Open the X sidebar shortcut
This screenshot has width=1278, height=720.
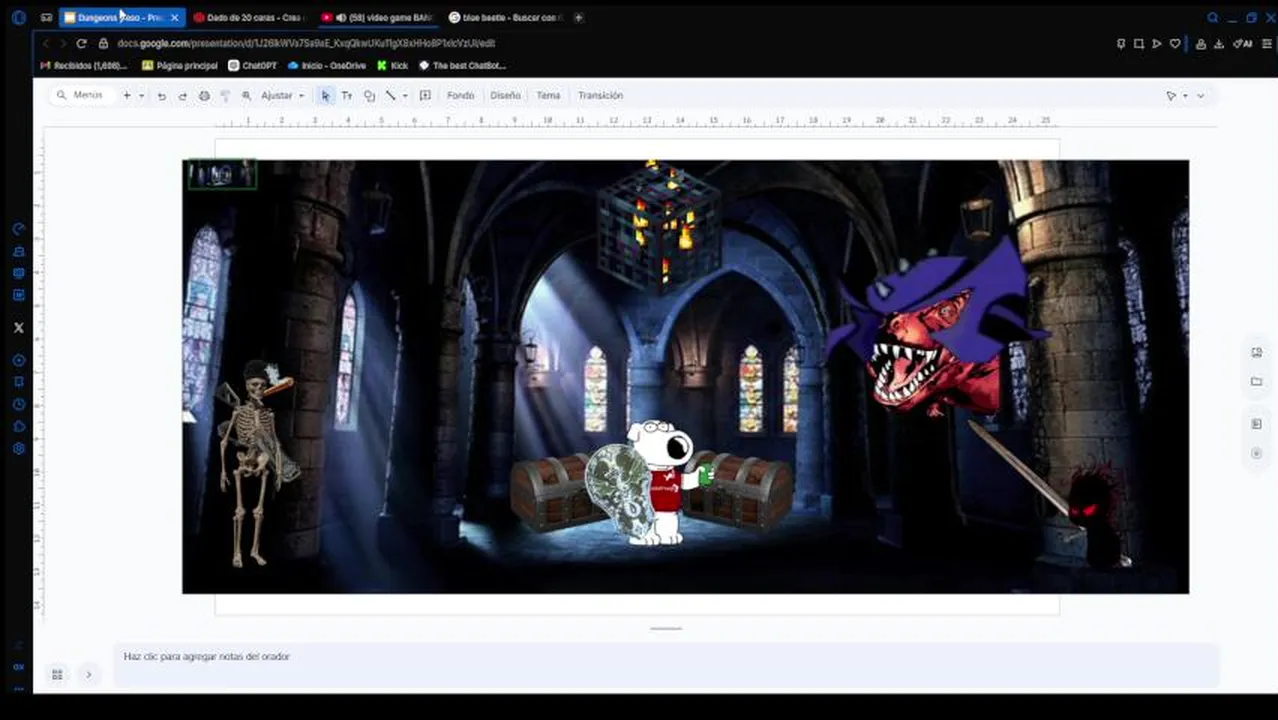click(x=18, y=327)
